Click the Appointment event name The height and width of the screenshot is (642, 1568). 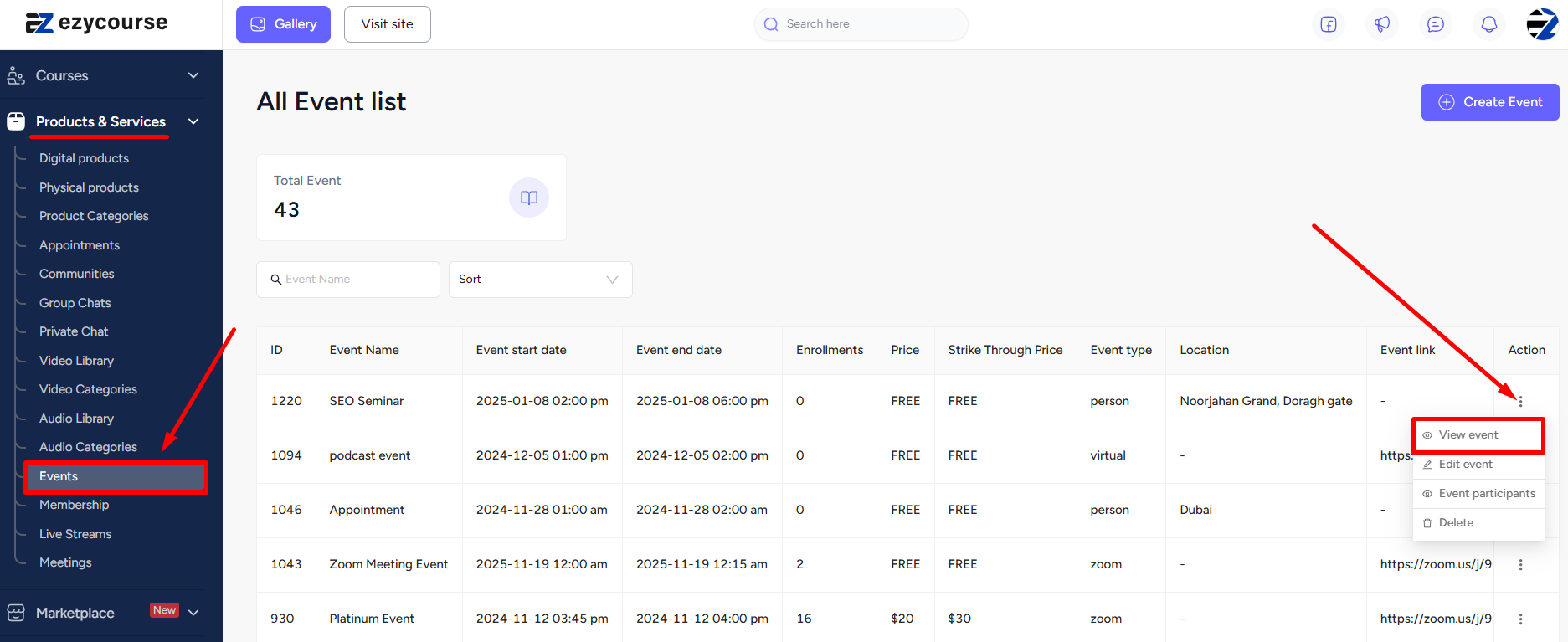[367, 510]
